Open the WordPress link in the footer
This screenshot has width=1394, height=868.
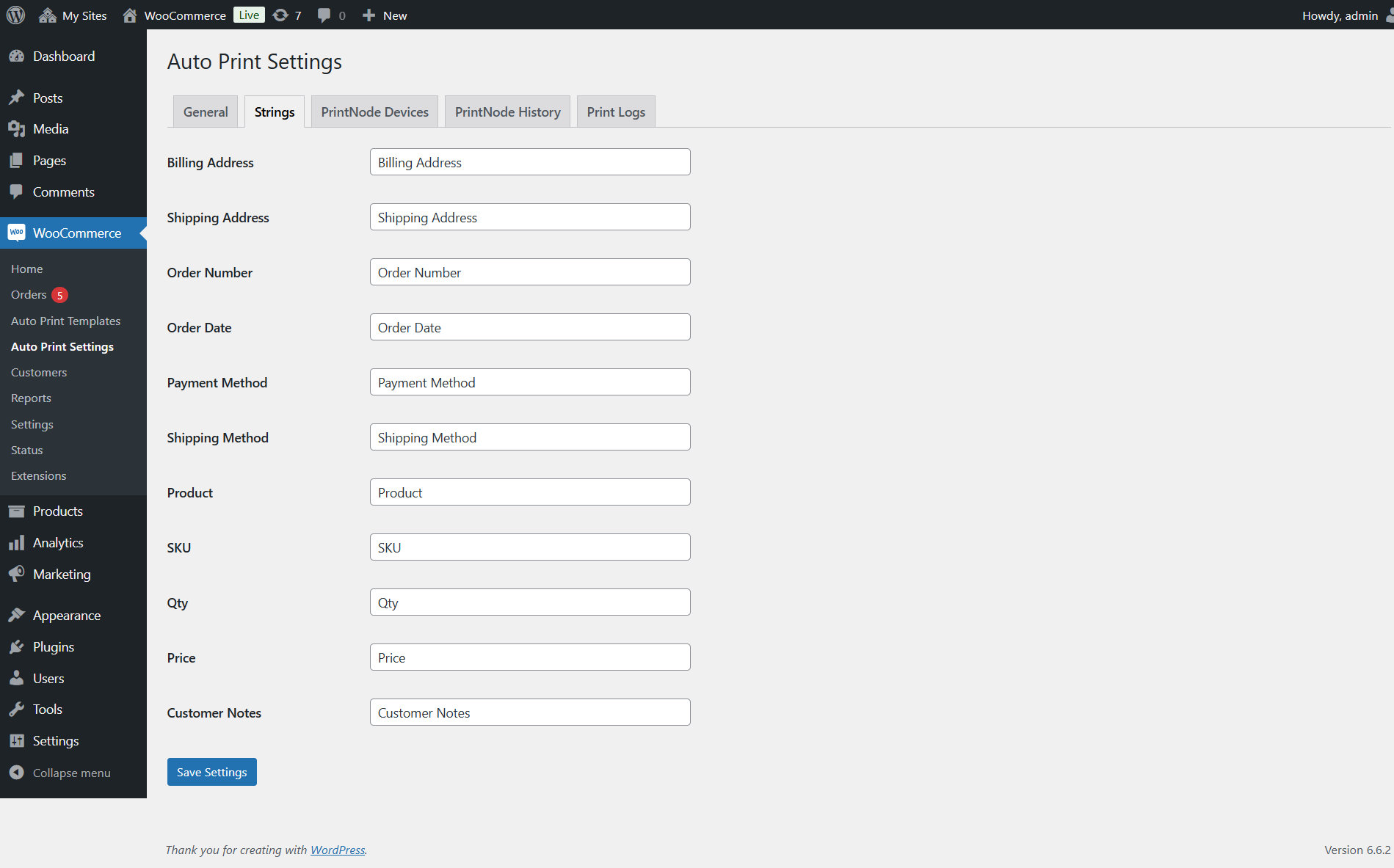pos(337,850)
